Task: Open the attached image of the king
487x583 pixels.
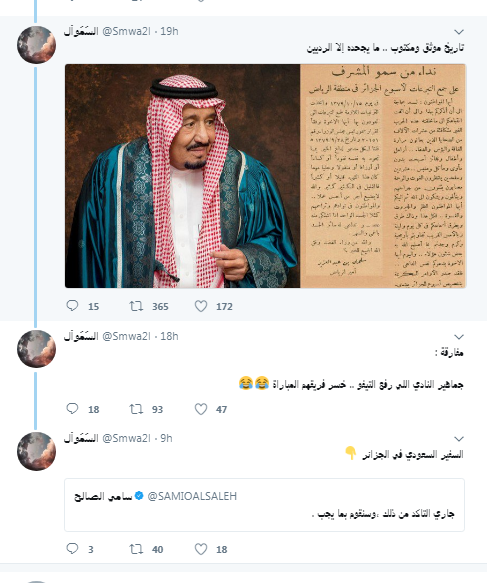Action: coord(183,176)
